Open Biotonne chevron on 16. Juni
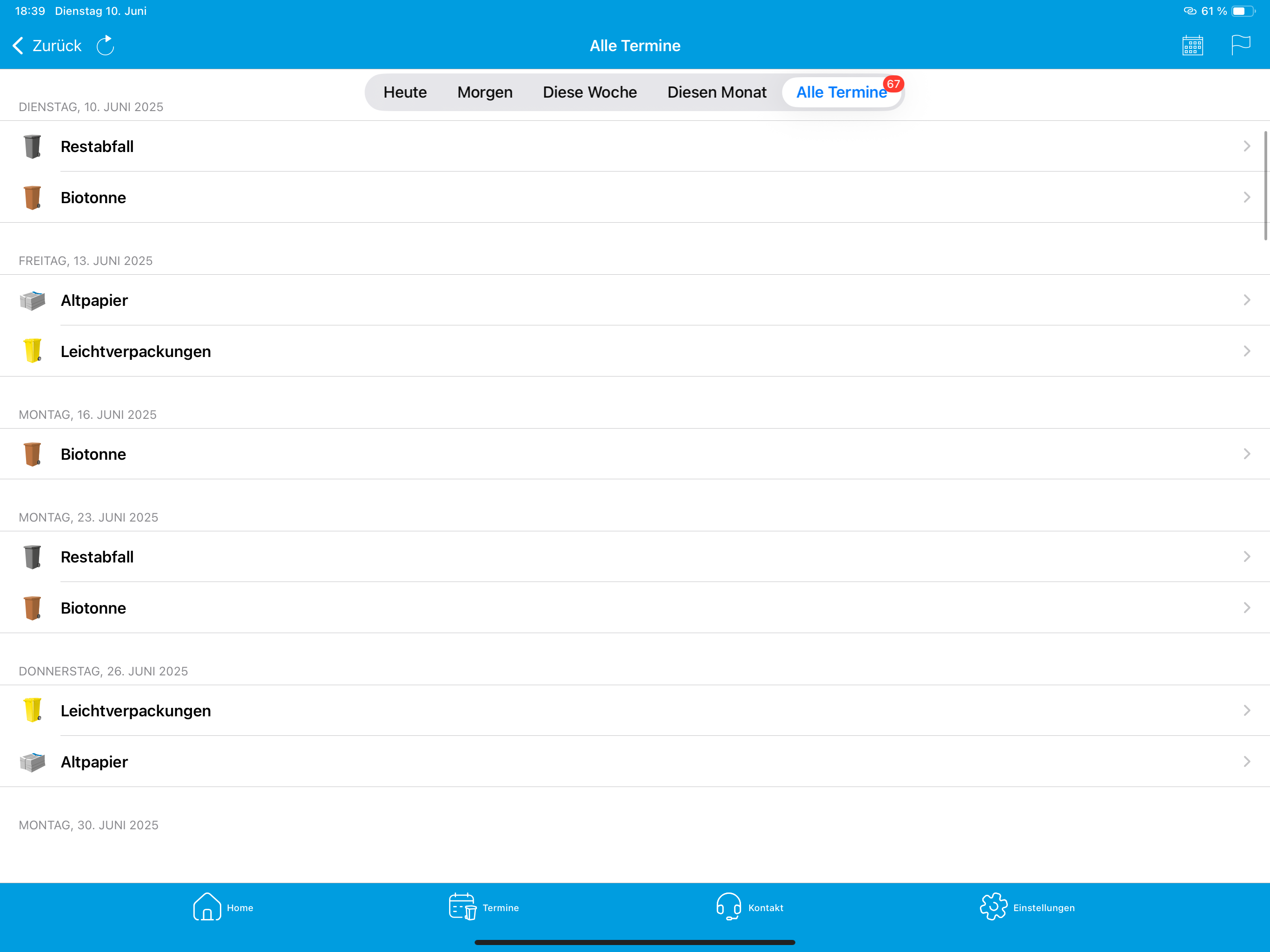 click(x=1247, y=454)
